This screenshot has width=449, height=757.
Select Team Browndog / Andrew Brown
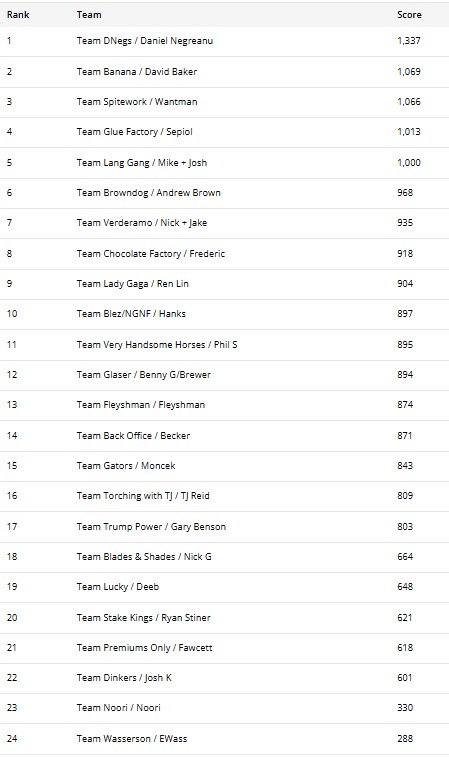click(148, 193)
